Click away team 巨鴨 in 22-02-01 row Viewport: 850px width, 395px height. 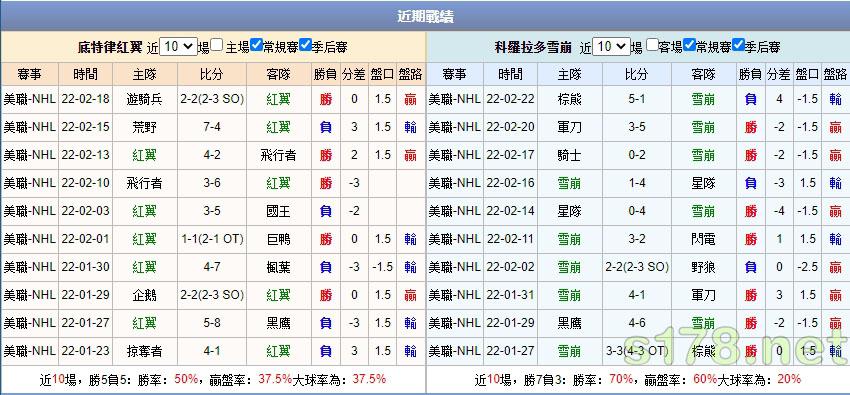(x=279, y=239)
